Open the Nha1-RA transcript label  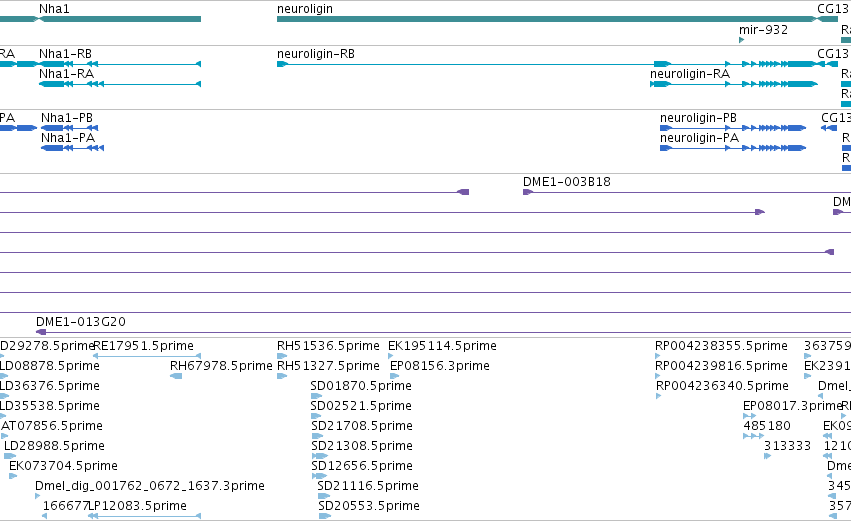click(x=66, y=74)
